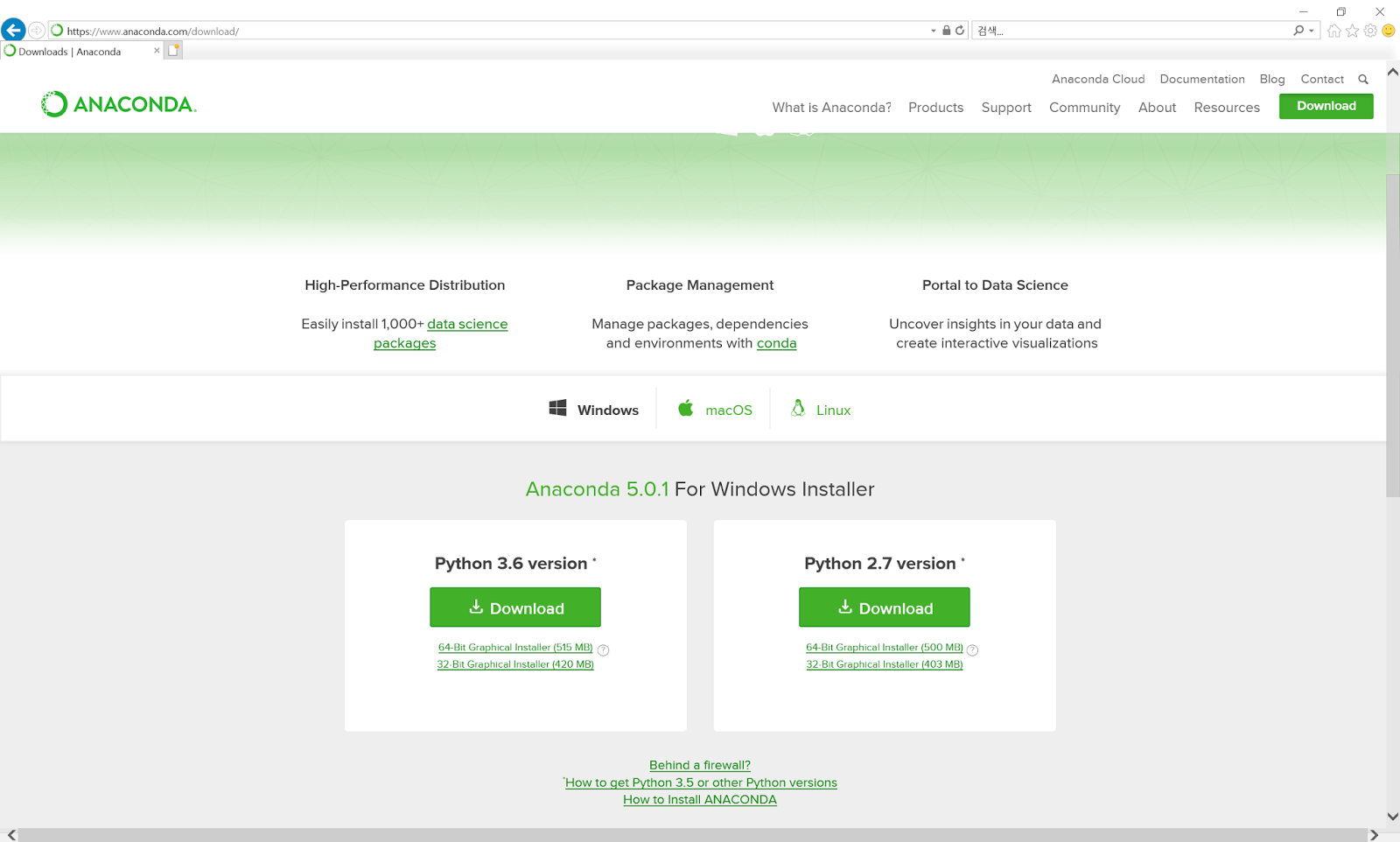Click 32-Bit Graphical Installer (420 MB) link

[515, 664]
